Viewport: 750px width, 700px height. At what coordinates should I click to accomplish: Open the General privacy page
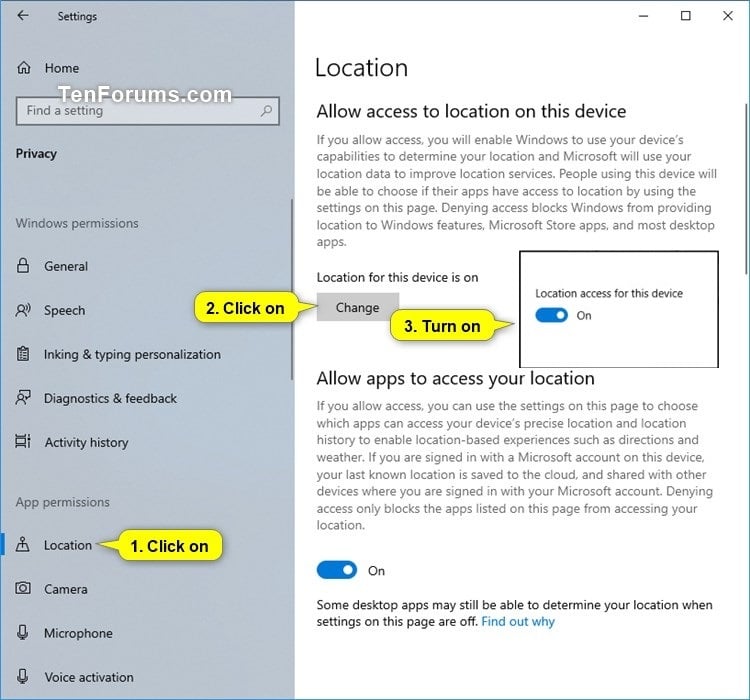(x=66, y=266)
